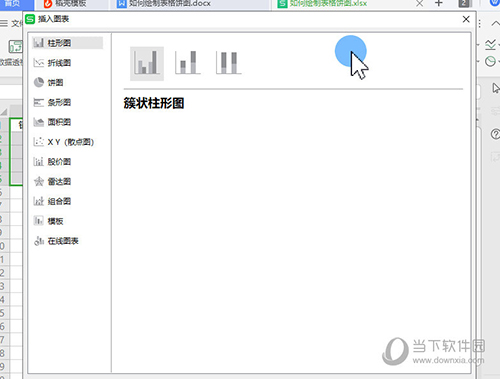Click the pie chart icon beside 饼图
The image size is (500, 379).
point(39,82)
